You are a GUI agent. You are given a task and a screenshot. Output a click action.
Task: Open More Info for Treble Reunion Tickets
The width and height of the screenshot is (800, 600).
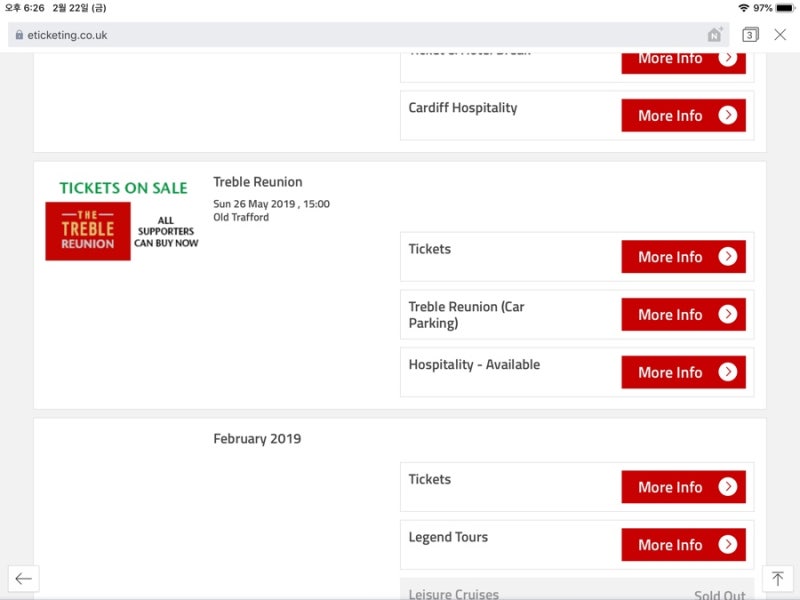(x=683, y=257)
